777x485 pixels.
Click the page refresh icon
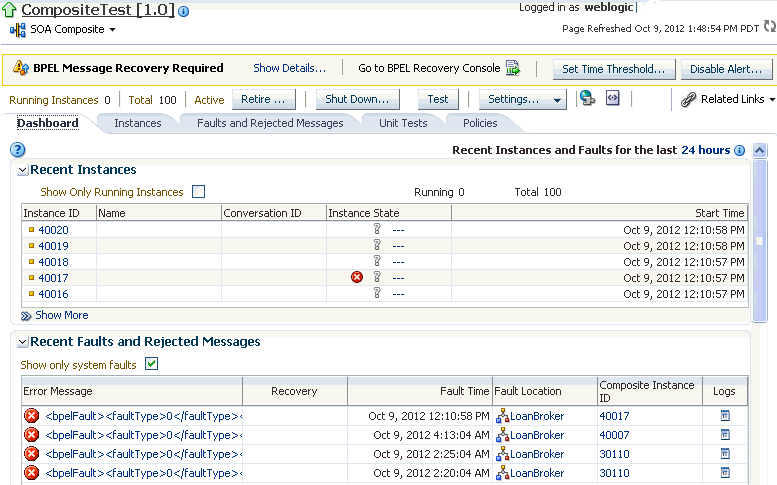pyautogui.click(x=770, y=26)
